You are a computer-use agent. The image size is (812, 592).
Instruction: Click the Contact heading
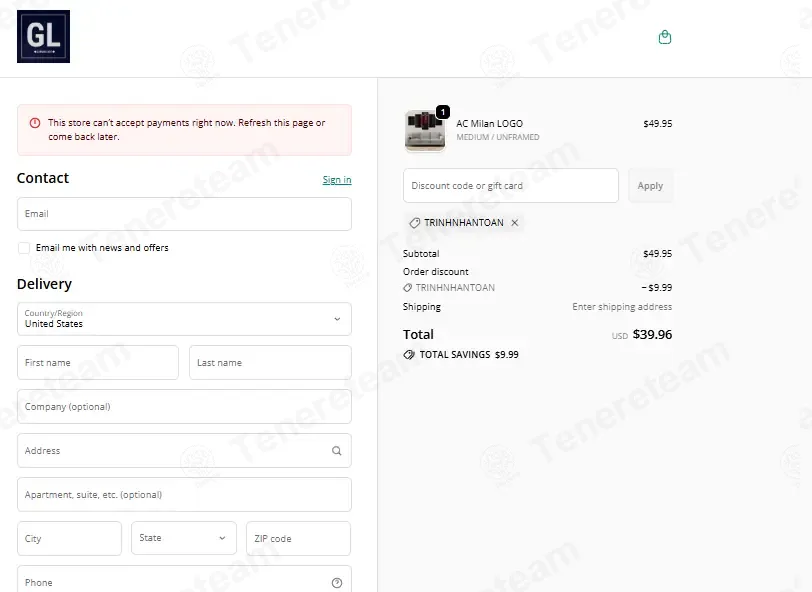(x=43, y=178)
